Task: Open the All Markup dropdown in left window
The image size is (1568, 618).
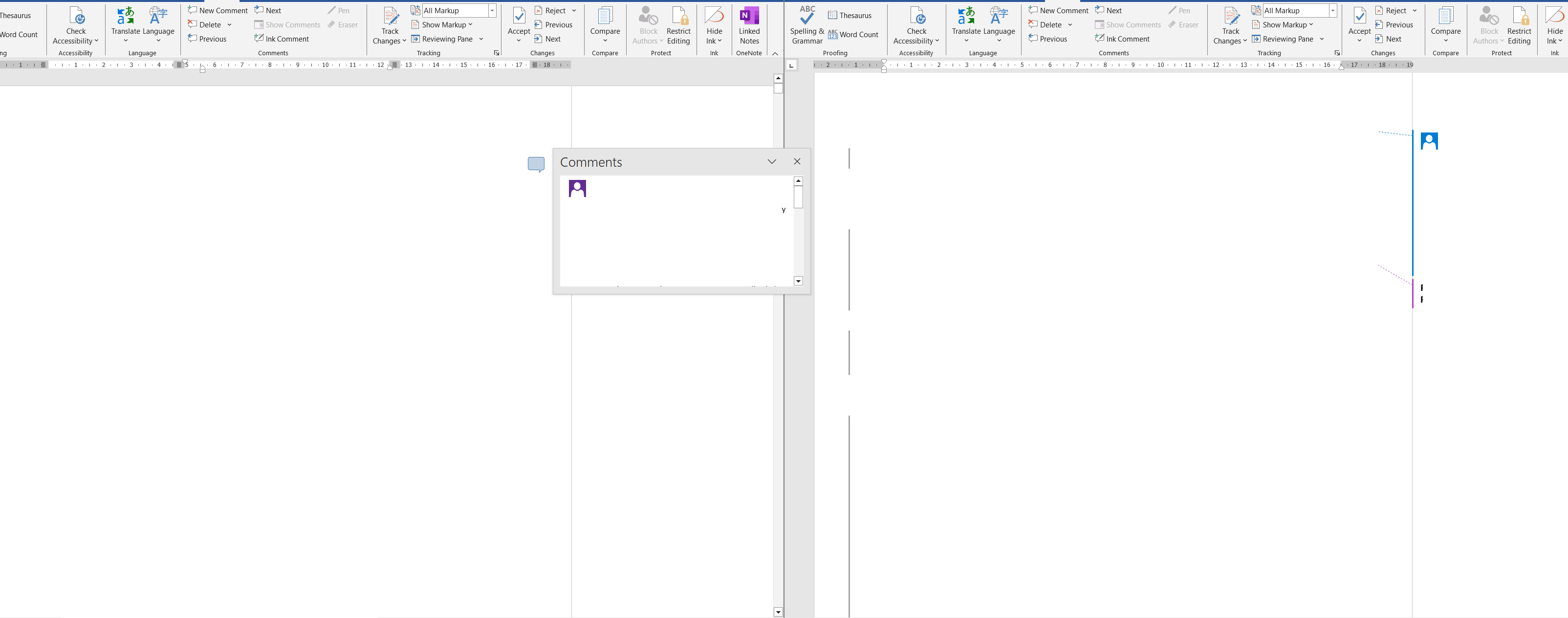Action: coord(492,10)
